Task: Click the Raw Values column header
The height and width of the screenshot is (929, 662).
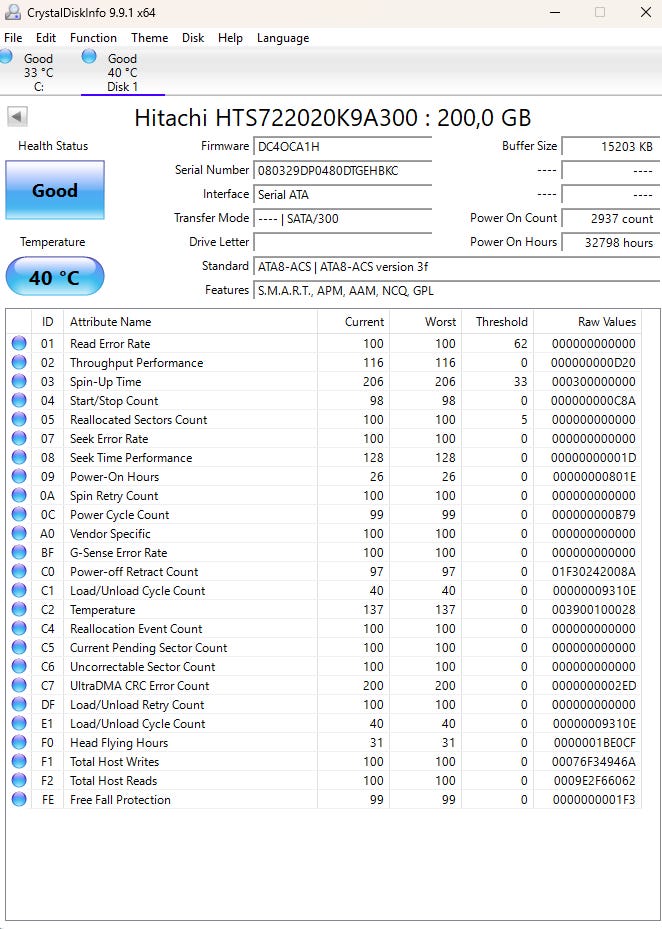Action: click(x=587, y=322)
